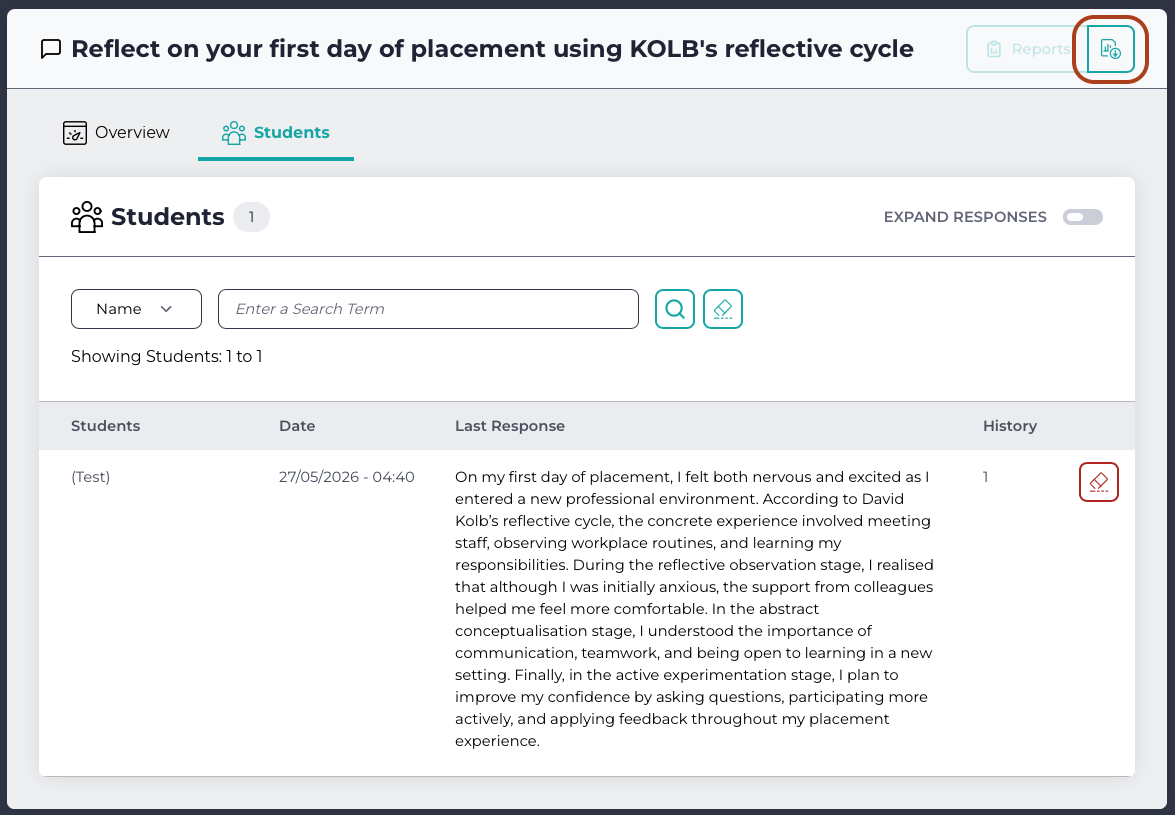Click the (Test) student name

coord(91,477)
